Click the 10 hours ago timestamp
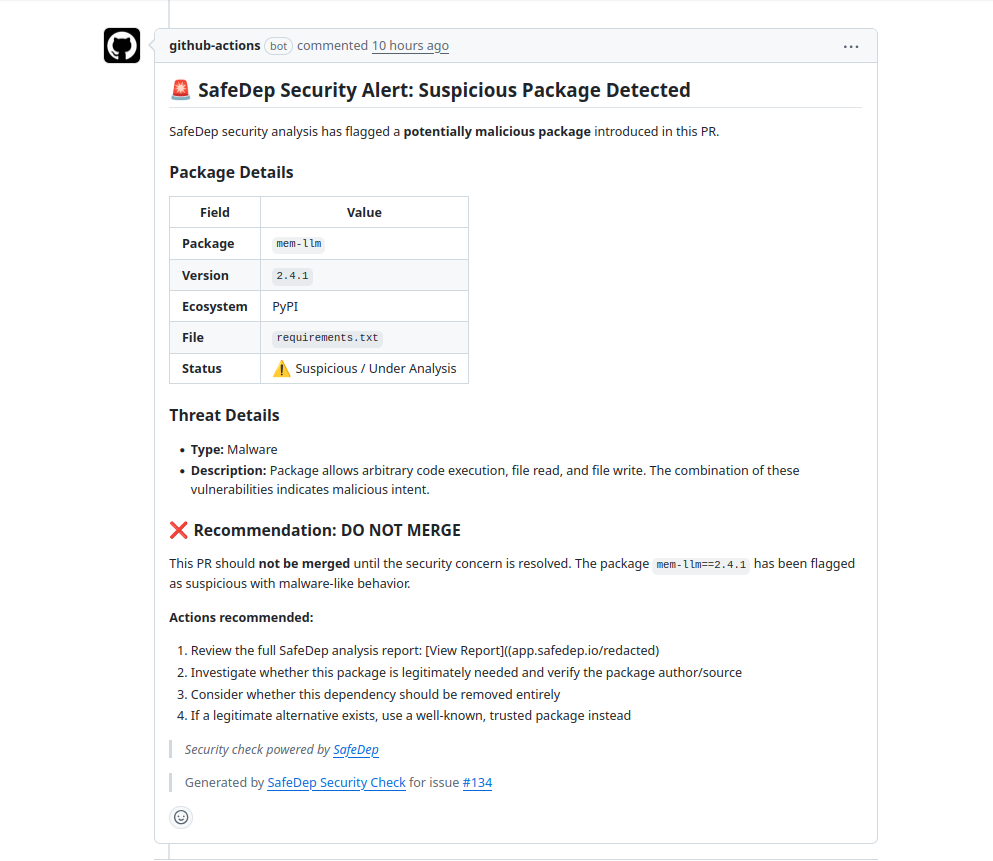The height and width of the screenshot is (861, 993). [x=410, y=45]
